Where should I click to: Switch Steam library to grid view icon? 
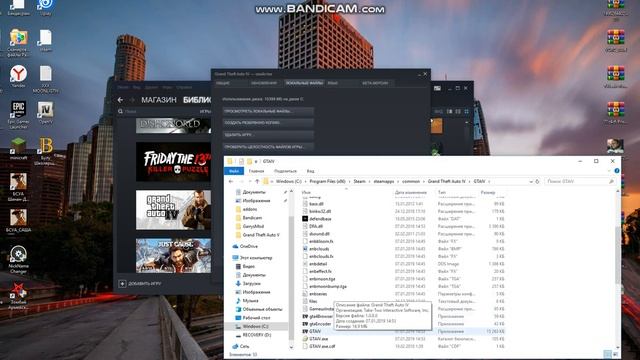tap(467, 111)
